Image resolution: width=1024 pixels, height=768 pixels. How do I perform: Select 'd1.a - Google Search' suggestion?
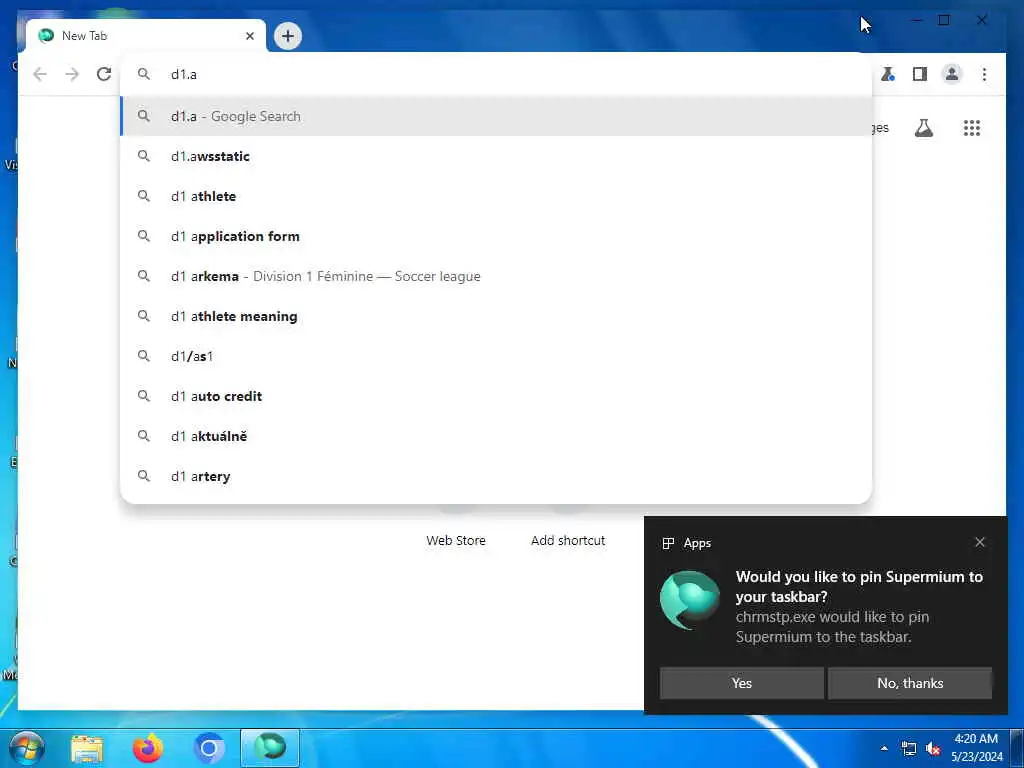pyautogui.click(x=496, y=116)
